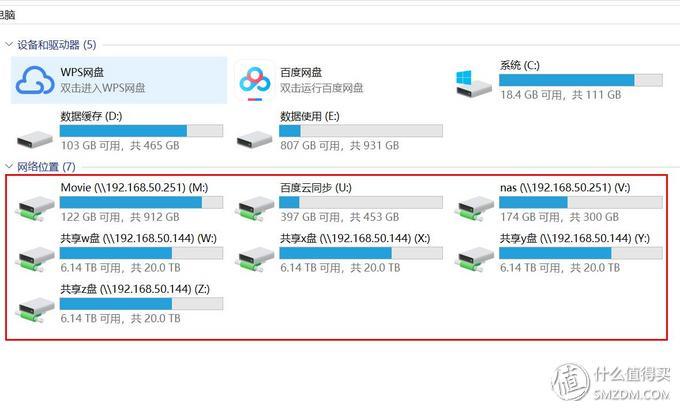Collapse the 网络位置 group chevron

9,166
